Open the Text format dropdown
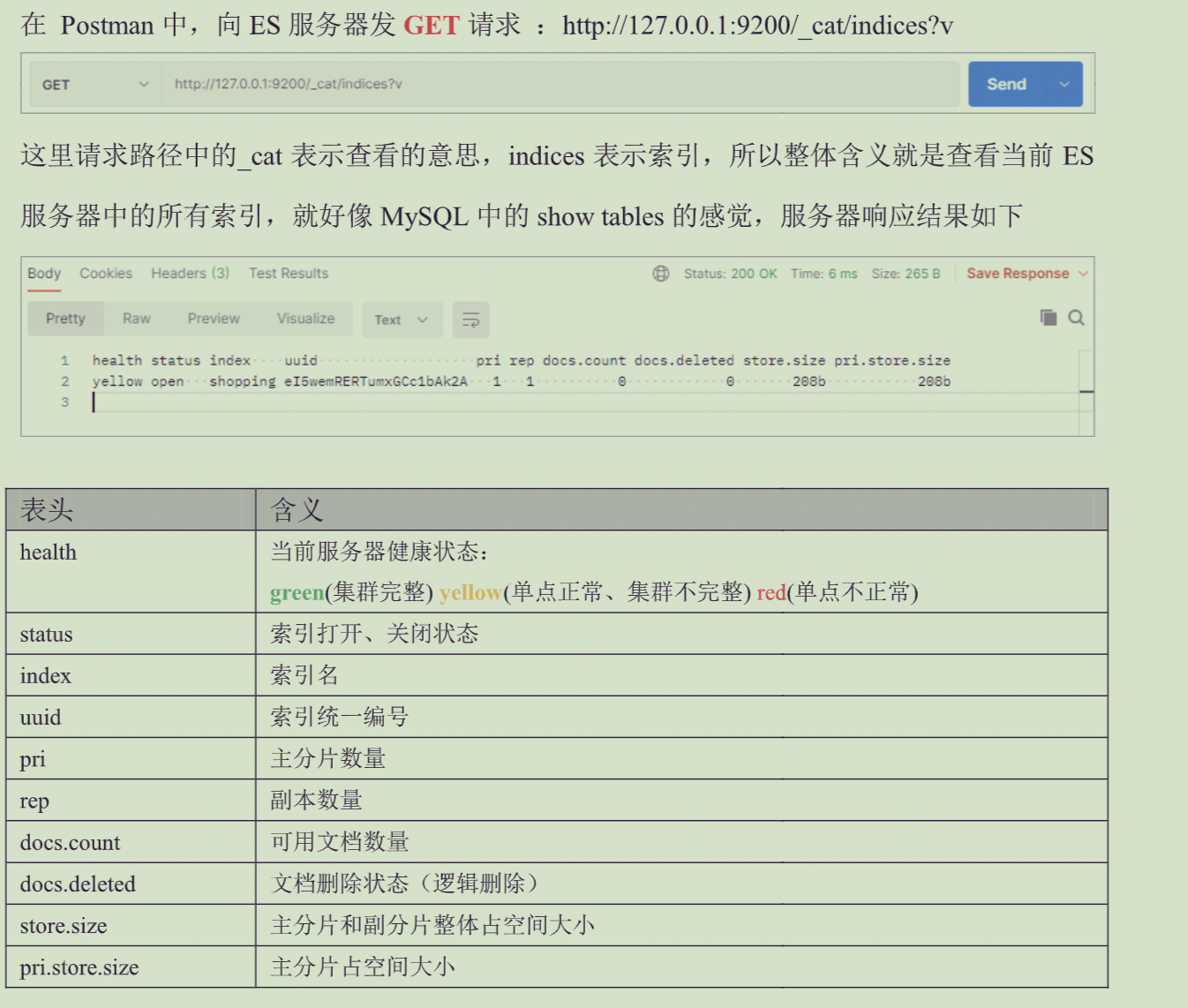This screenshot has height=1008, width=1188. [x=402, y=320]
